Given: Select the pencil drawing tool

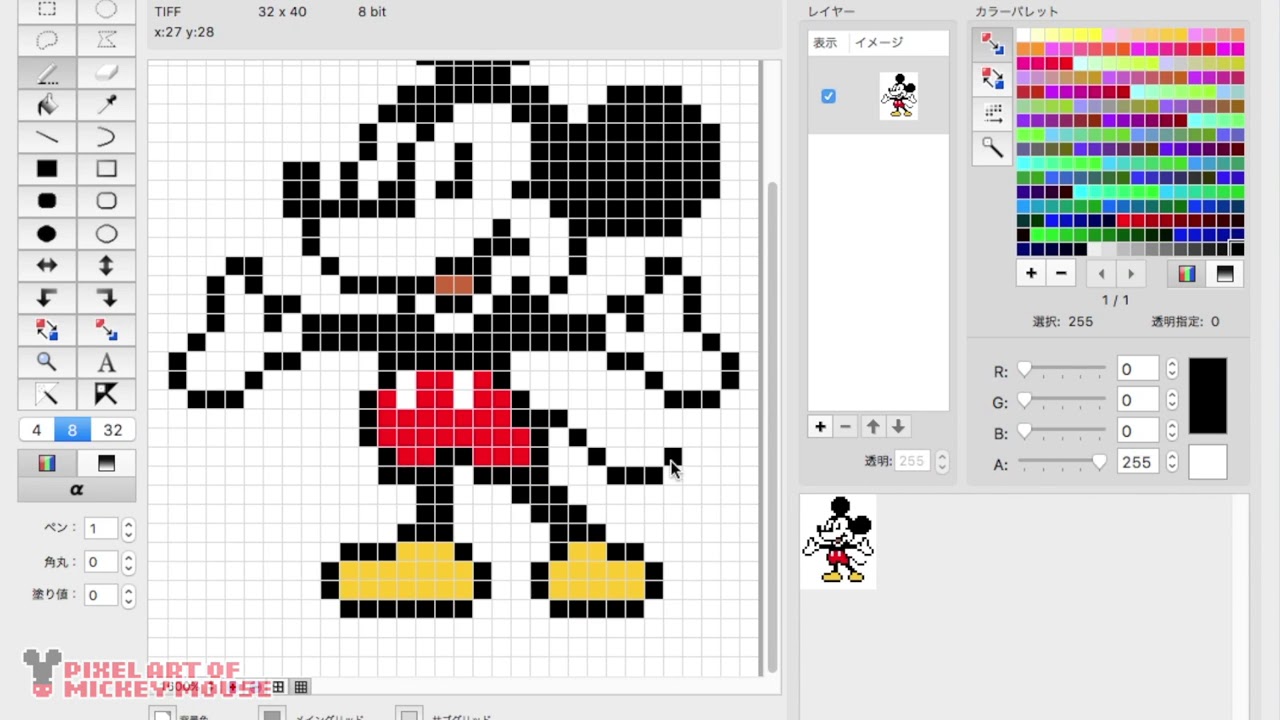Looking at the screenshot, I should pyautogui.click(x=47, y=72).
